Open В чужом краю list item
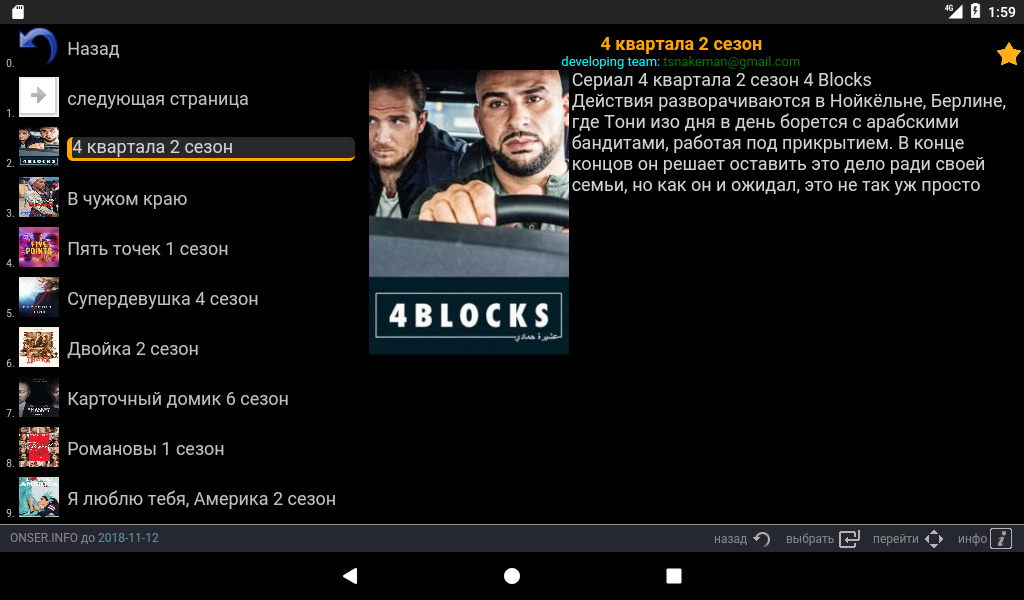Image resolution: width=1024 pixels, height=600 pixels. click(127, 198)
